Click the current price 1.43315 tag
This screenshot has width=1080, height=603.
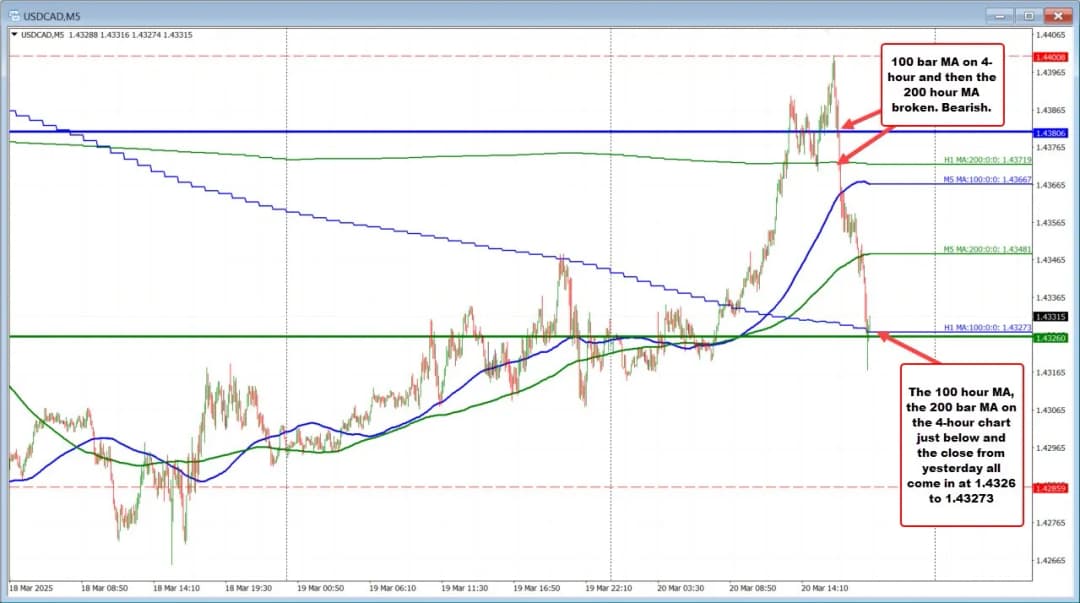pos(1052,316)
